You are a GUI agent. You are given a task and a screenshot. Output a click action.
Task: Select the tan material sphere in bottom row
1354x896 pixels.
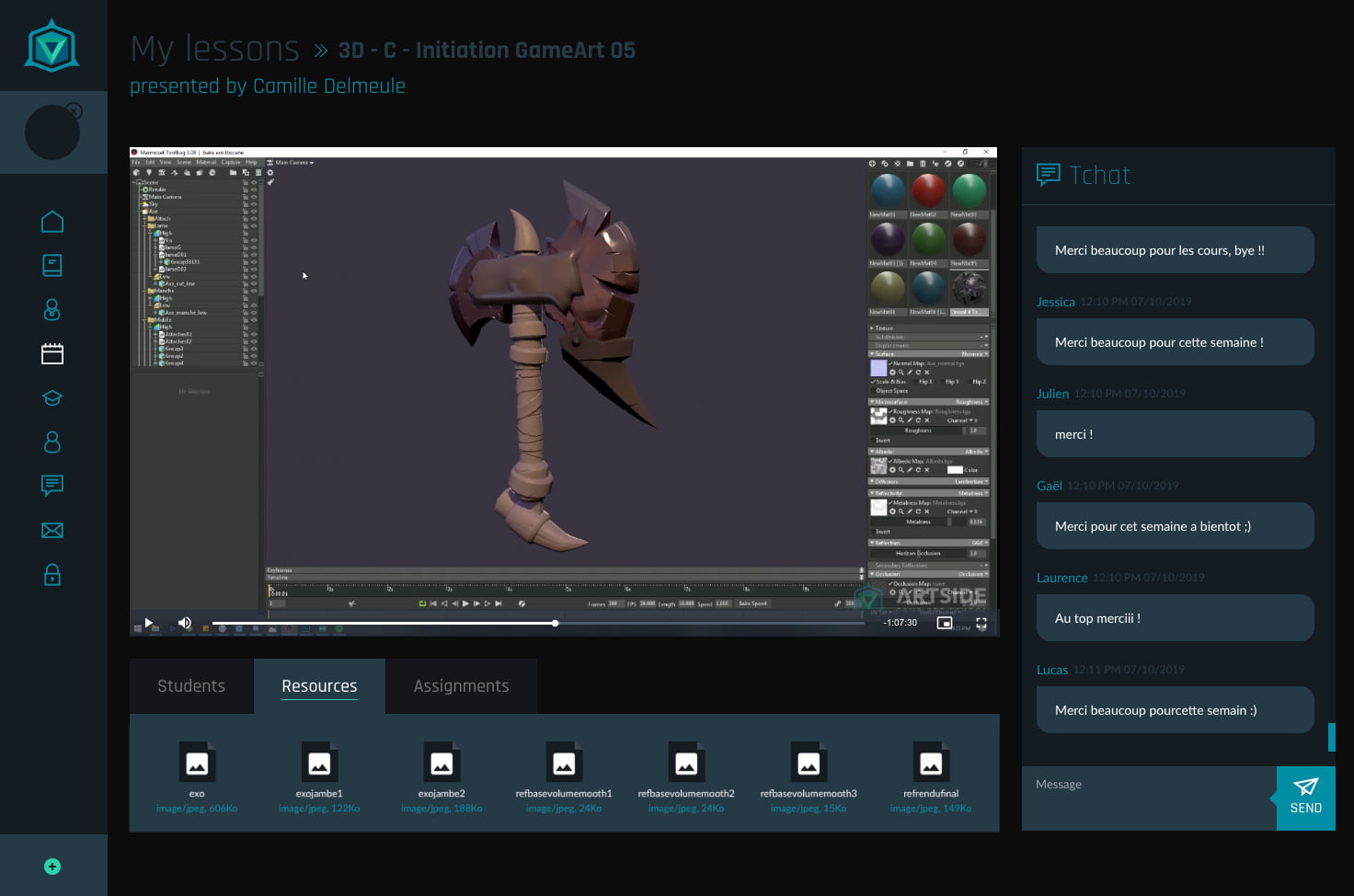(888, 288)
